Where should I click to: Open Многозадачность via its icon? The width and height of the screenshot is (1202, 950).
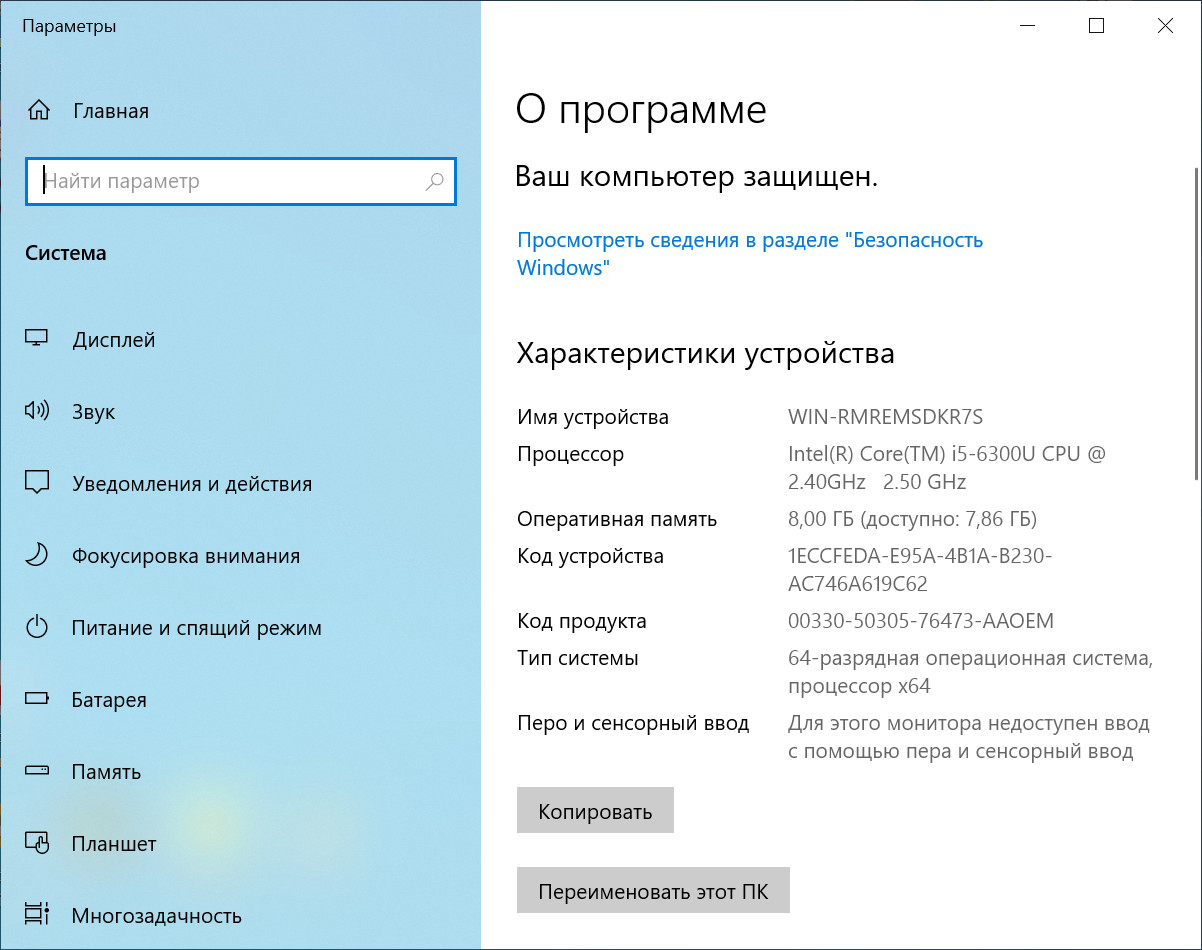pos(37,916)
